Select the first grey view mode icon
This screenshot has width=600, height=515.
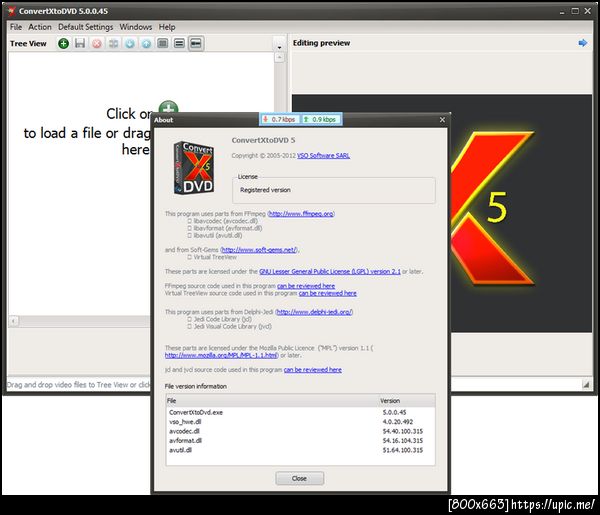163,43
